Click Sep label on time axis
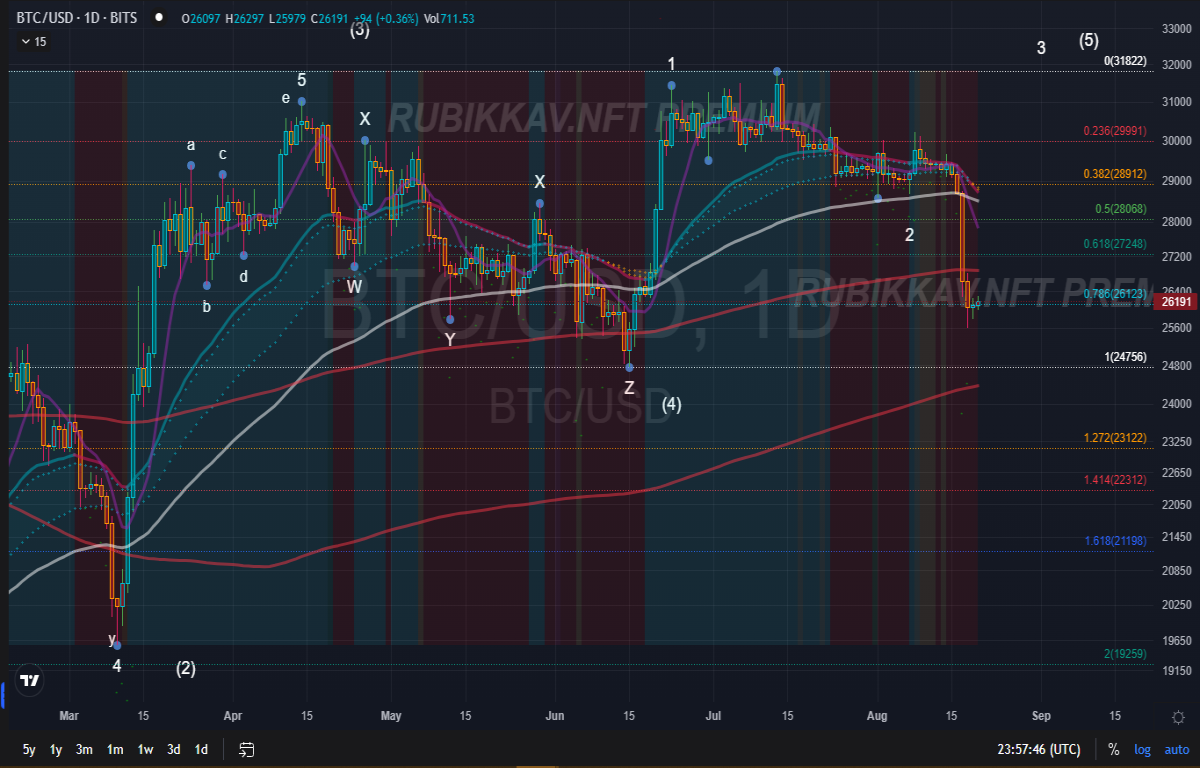Screen dimensions: 1200x768 [x=1041, y=716]
